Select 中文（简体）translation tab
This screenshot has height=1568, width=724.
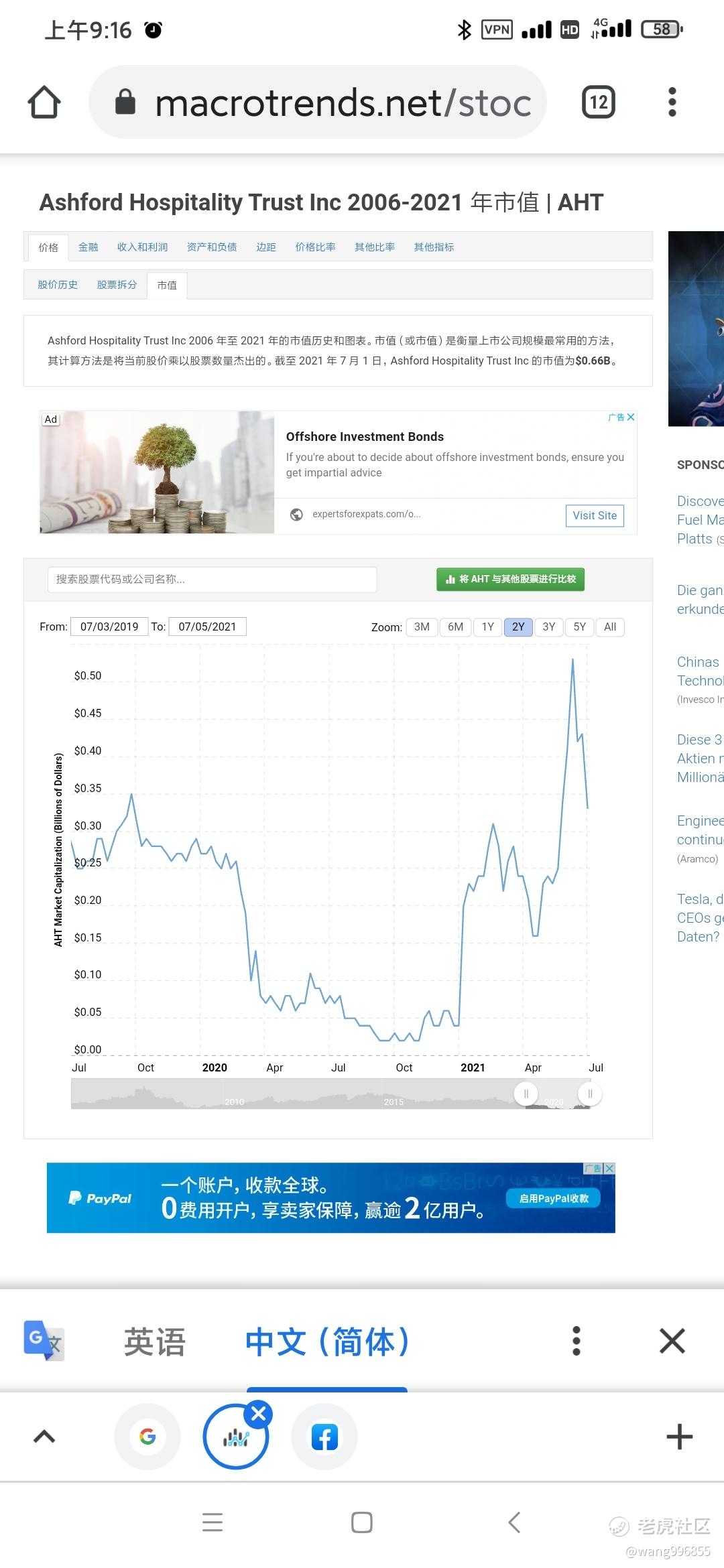327,1342
